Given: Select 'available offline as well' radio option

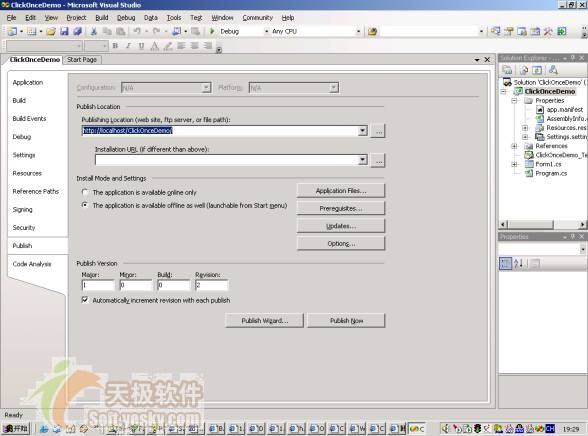Looking at the screenshot, I should [85, 205].
